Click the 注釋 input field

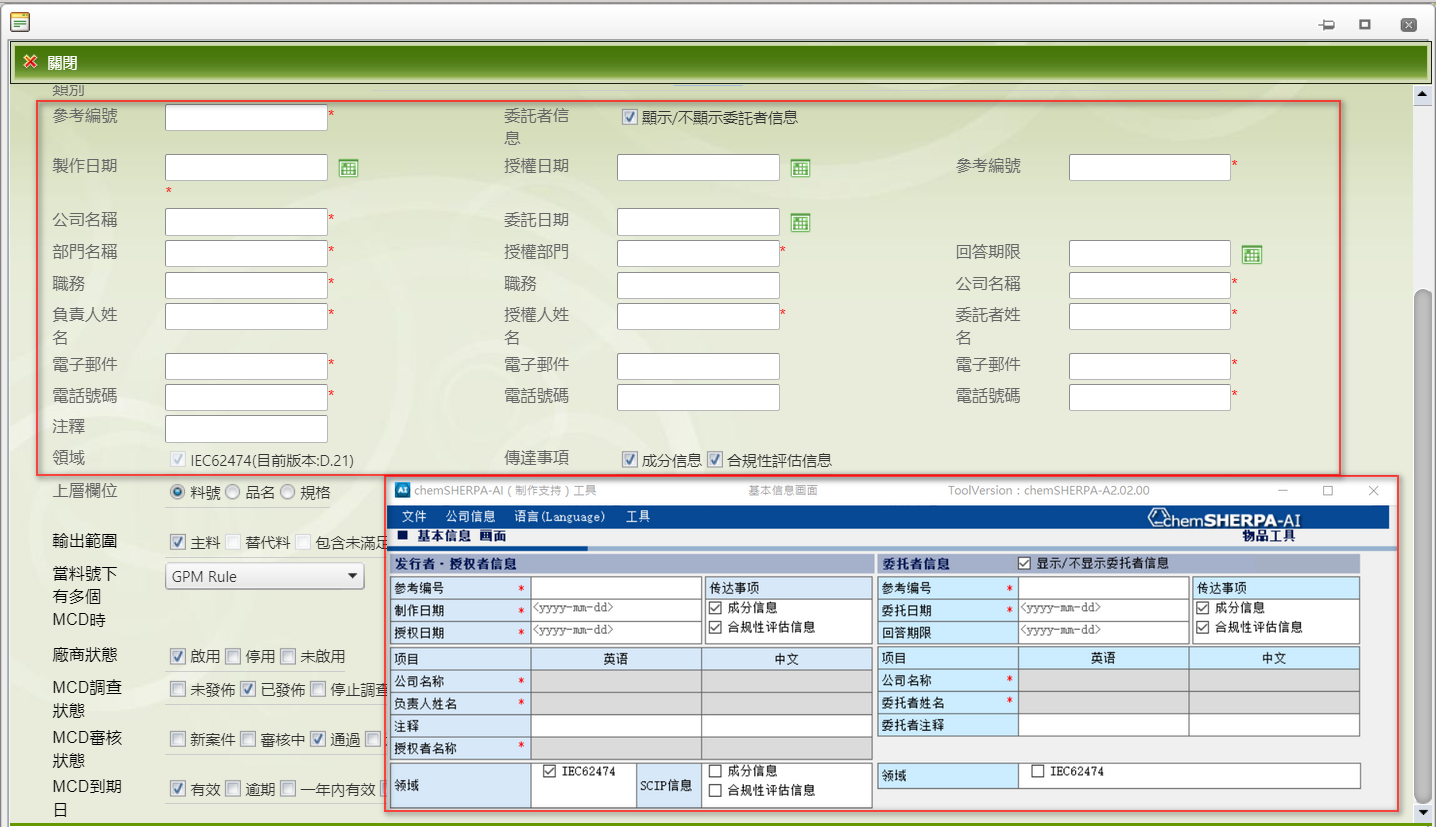click(x=246, y=429)
